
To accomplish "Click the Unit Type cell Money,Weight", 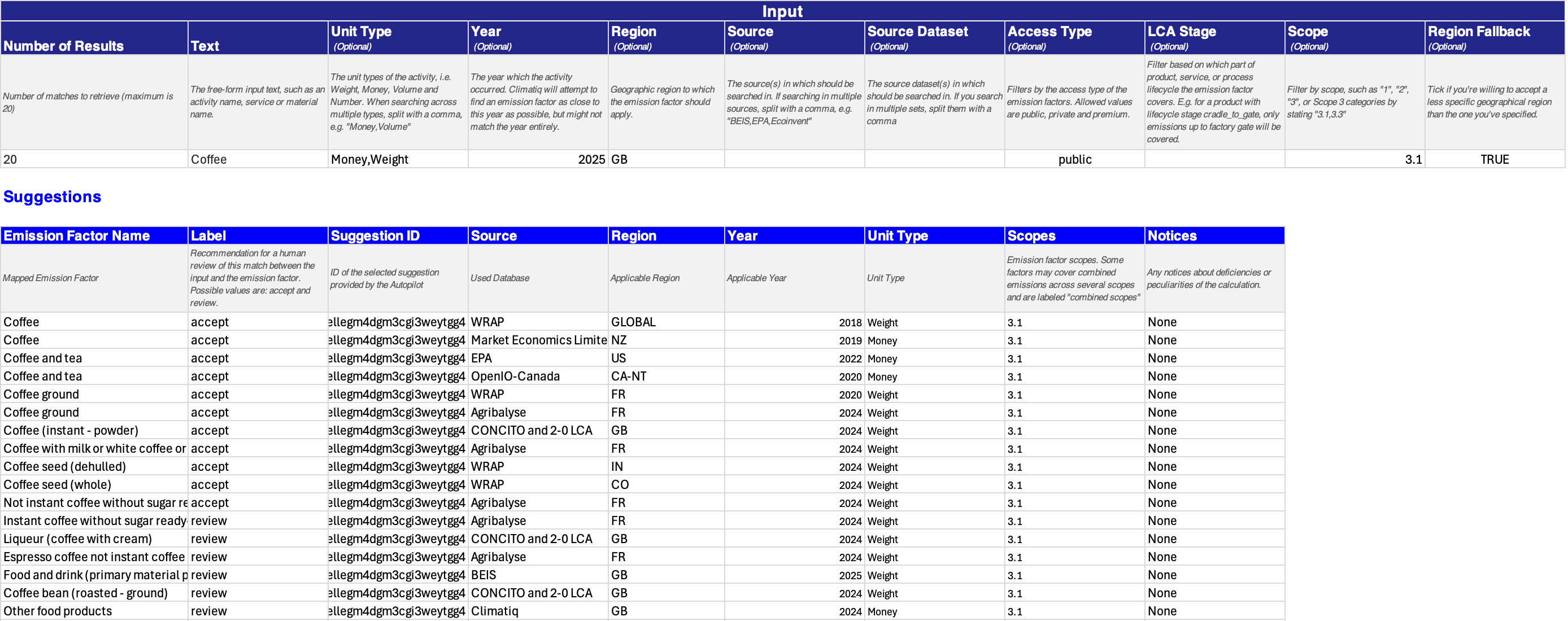I will coord(398,159).
